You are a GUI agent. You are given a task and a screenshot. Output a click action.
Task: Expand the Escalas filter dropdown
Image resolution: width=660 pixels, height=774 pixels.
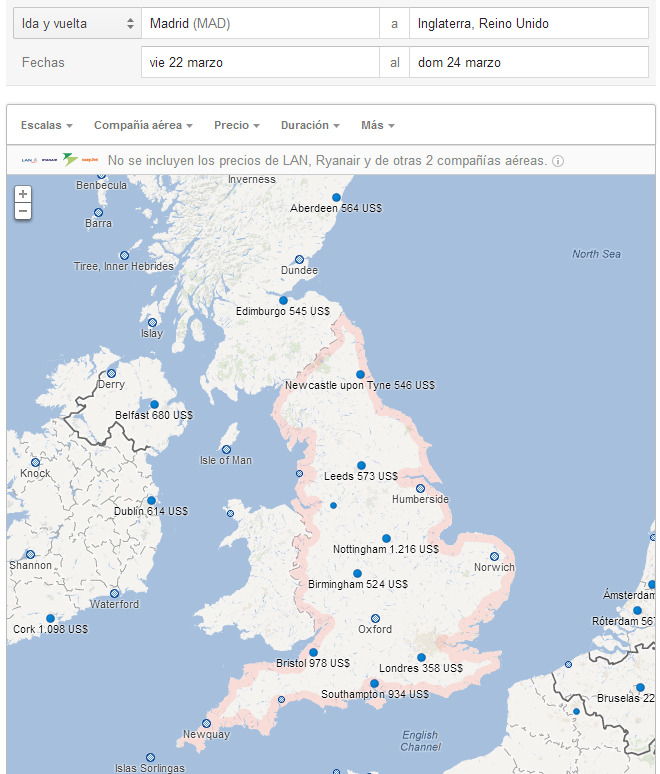(46, 126)
